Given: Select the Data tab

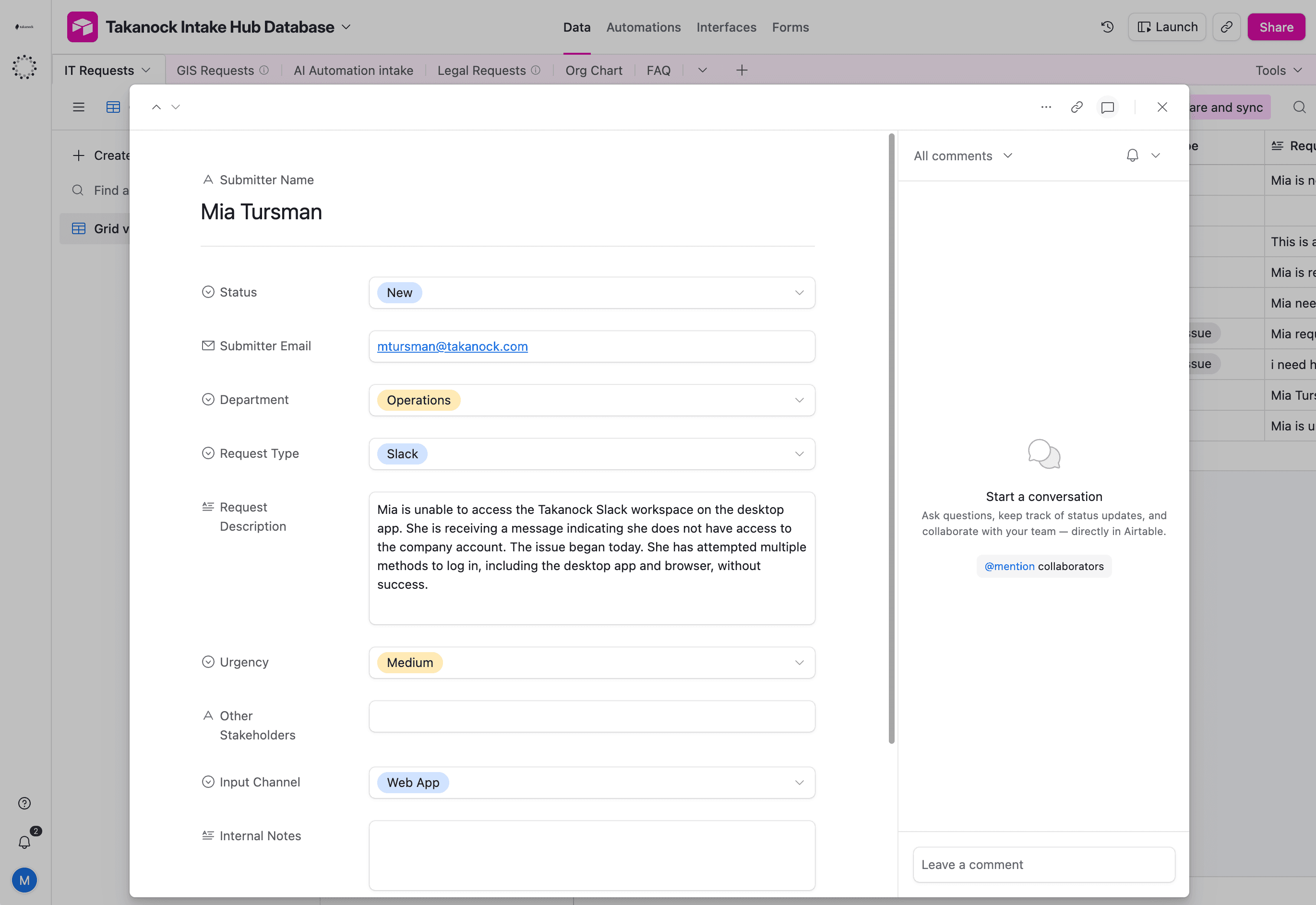Looking at the screenshot, I should [576, 27].
